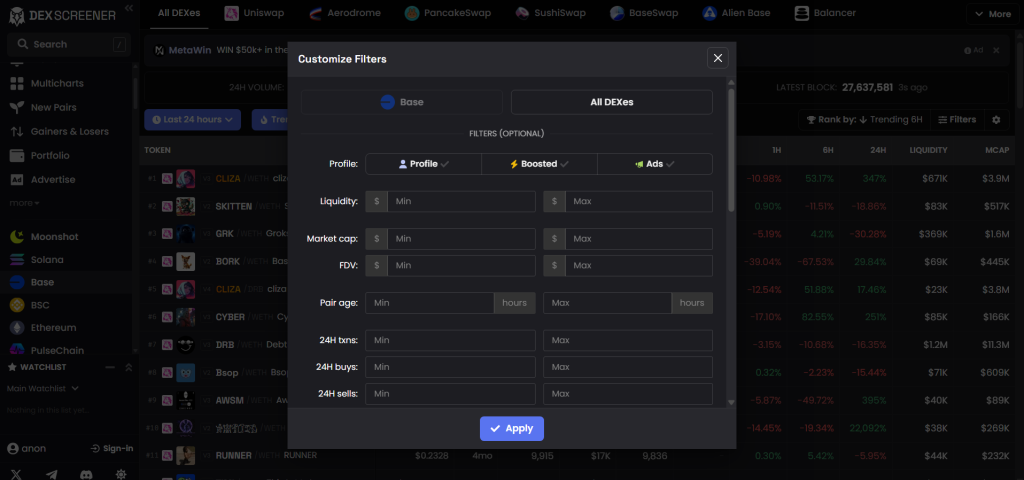Viewport: 1024px width, 480px height.
Task: Switch to the Alien Base tab
Action: click(736, 13)
